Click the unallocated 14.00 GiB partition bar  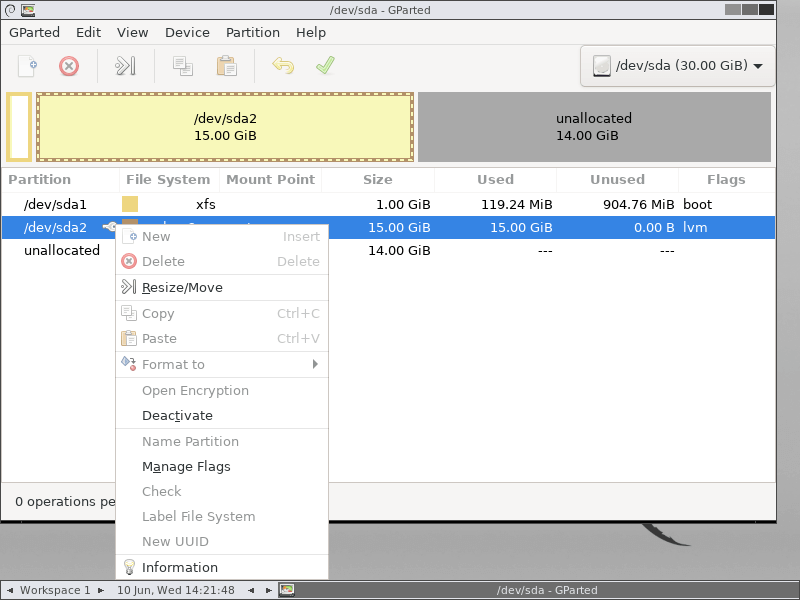point(594,127)
